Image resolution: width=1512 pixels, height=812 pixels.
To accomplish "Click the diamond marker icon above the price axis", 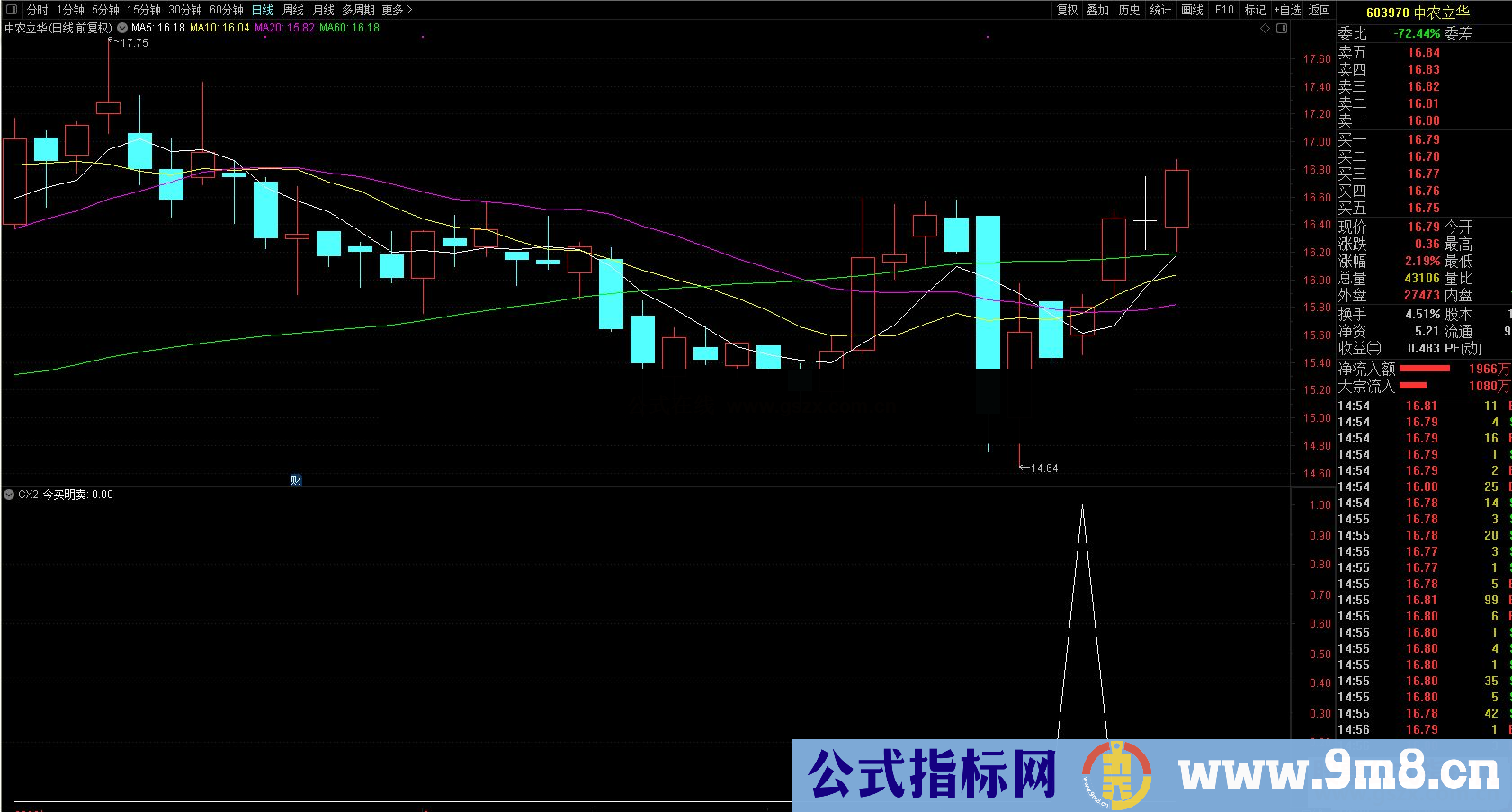I will 1266,29.
